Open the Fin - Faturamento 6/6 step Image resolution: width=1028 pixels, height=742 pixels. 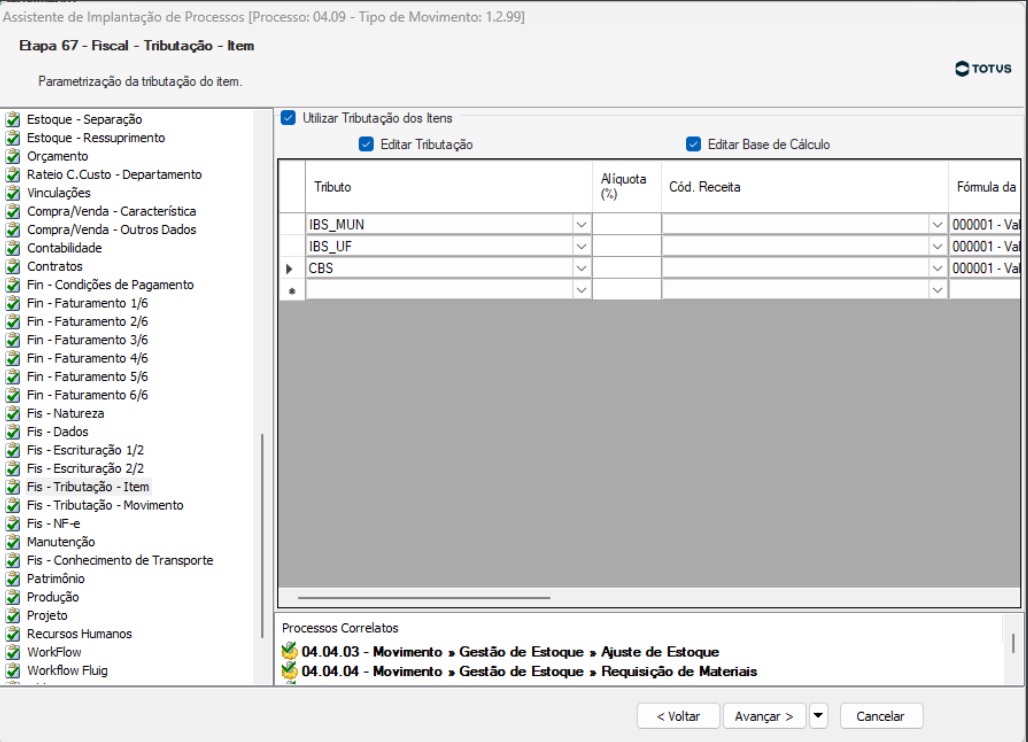(x=87, y=395)
